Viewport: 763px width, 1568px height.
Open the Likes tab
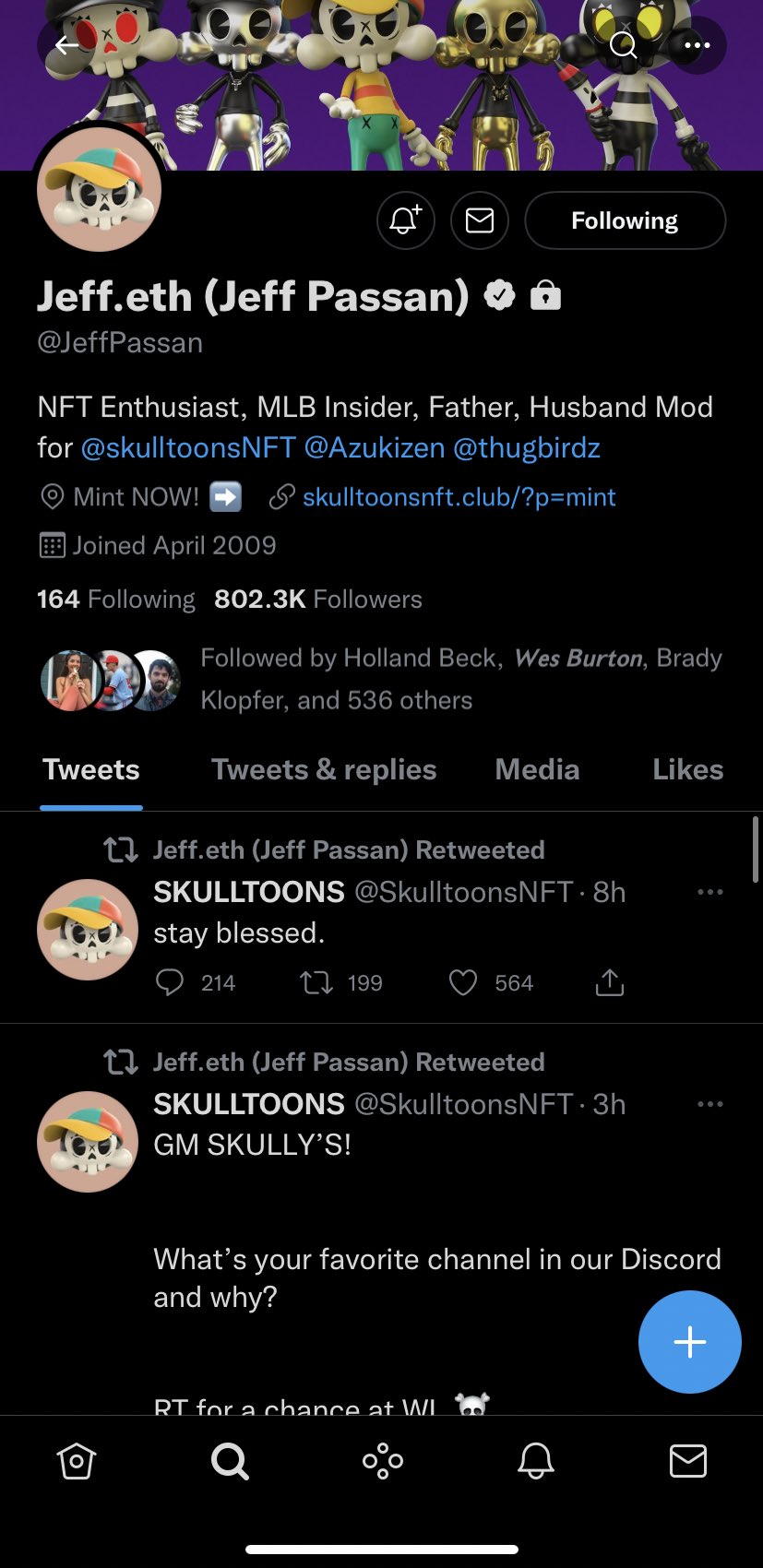(x=687, y=769)
